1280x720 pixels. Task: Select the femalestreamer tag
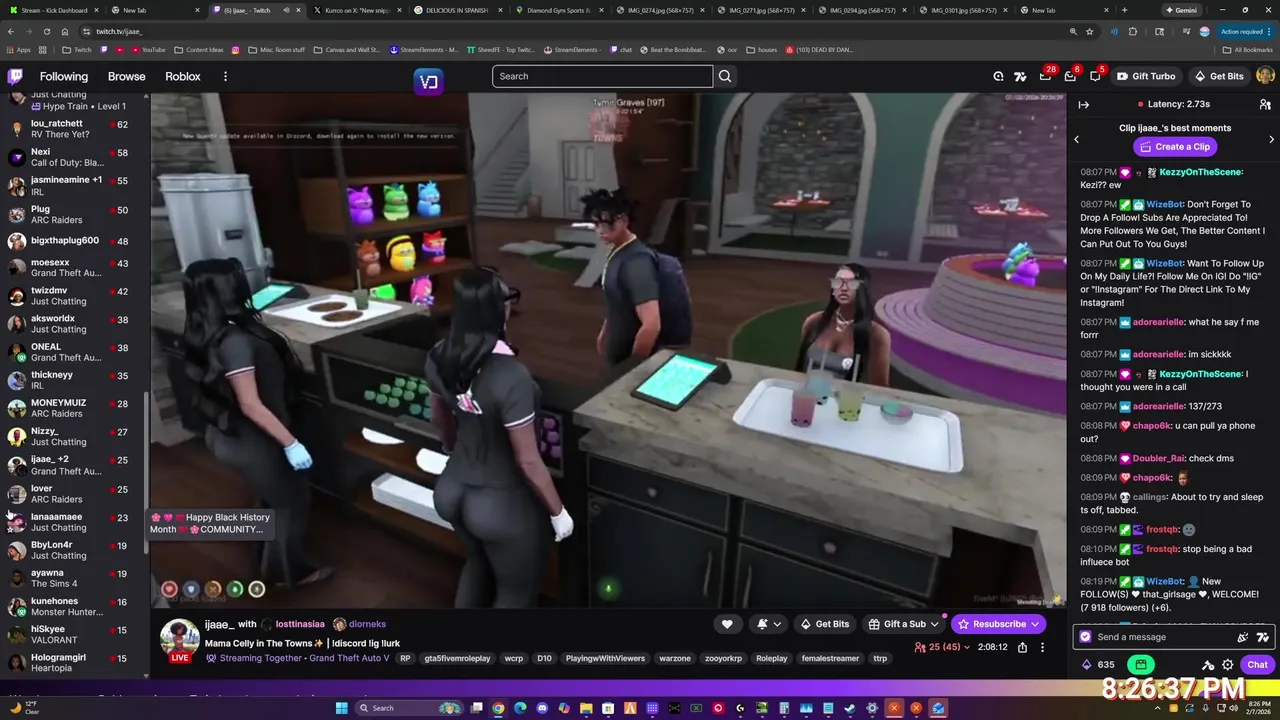coord(830,659)
